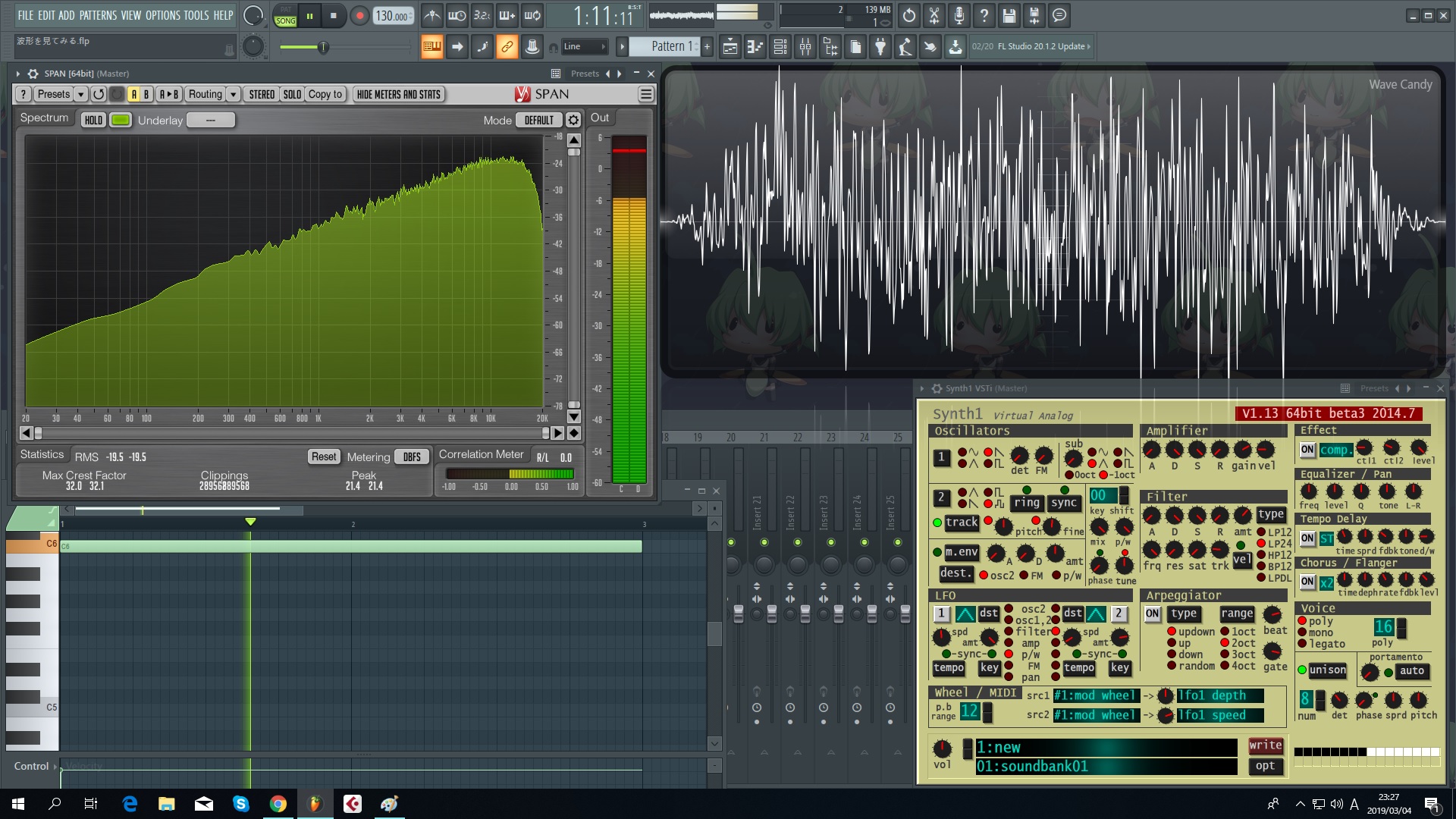Click the one-click audio recording microphone icon

pos(959,15)
